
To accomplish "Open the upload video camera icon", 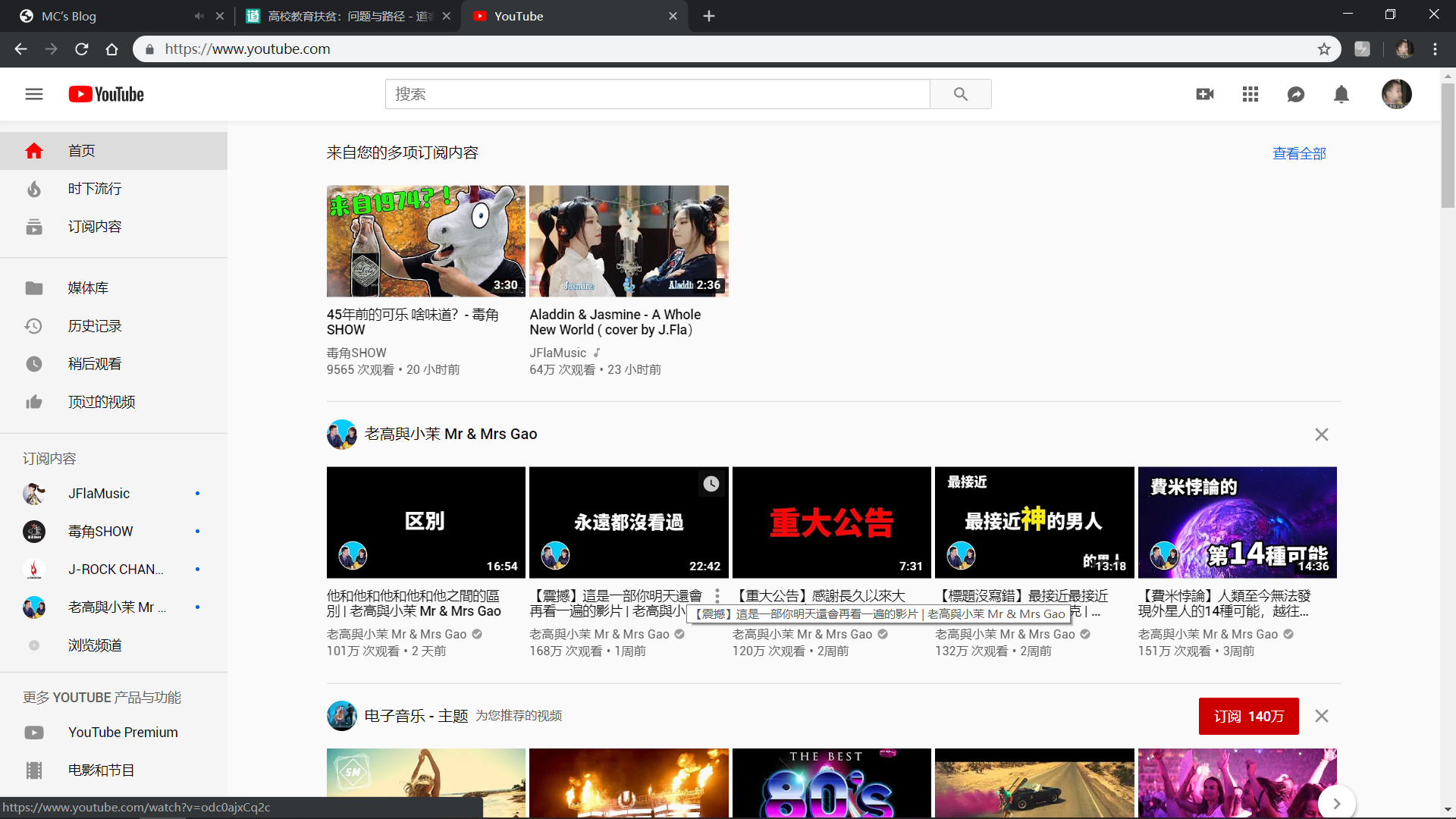I will tap(1205, 94).
